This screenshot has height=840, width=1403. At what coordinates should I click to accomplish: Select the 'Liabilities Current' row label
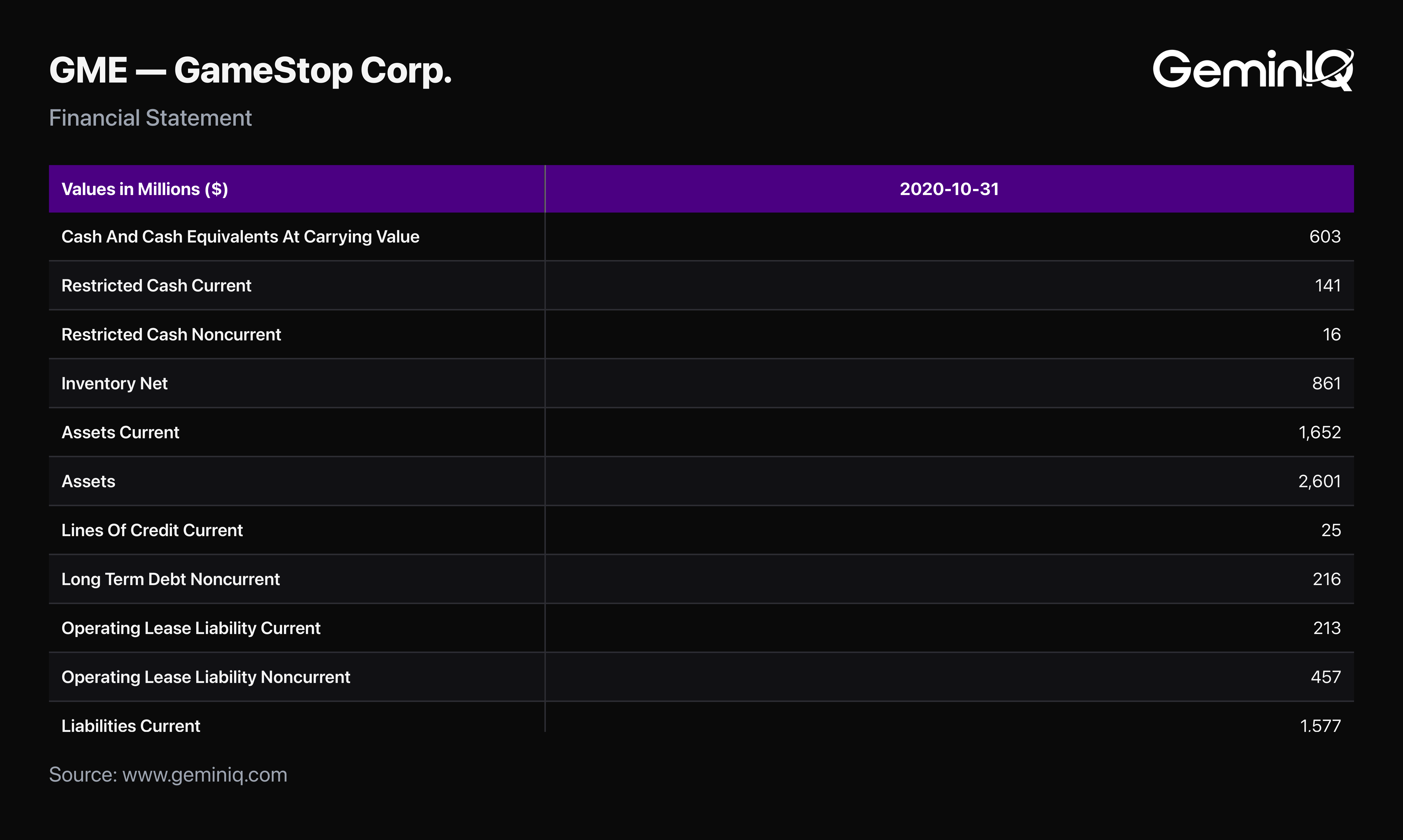(131, 726)
